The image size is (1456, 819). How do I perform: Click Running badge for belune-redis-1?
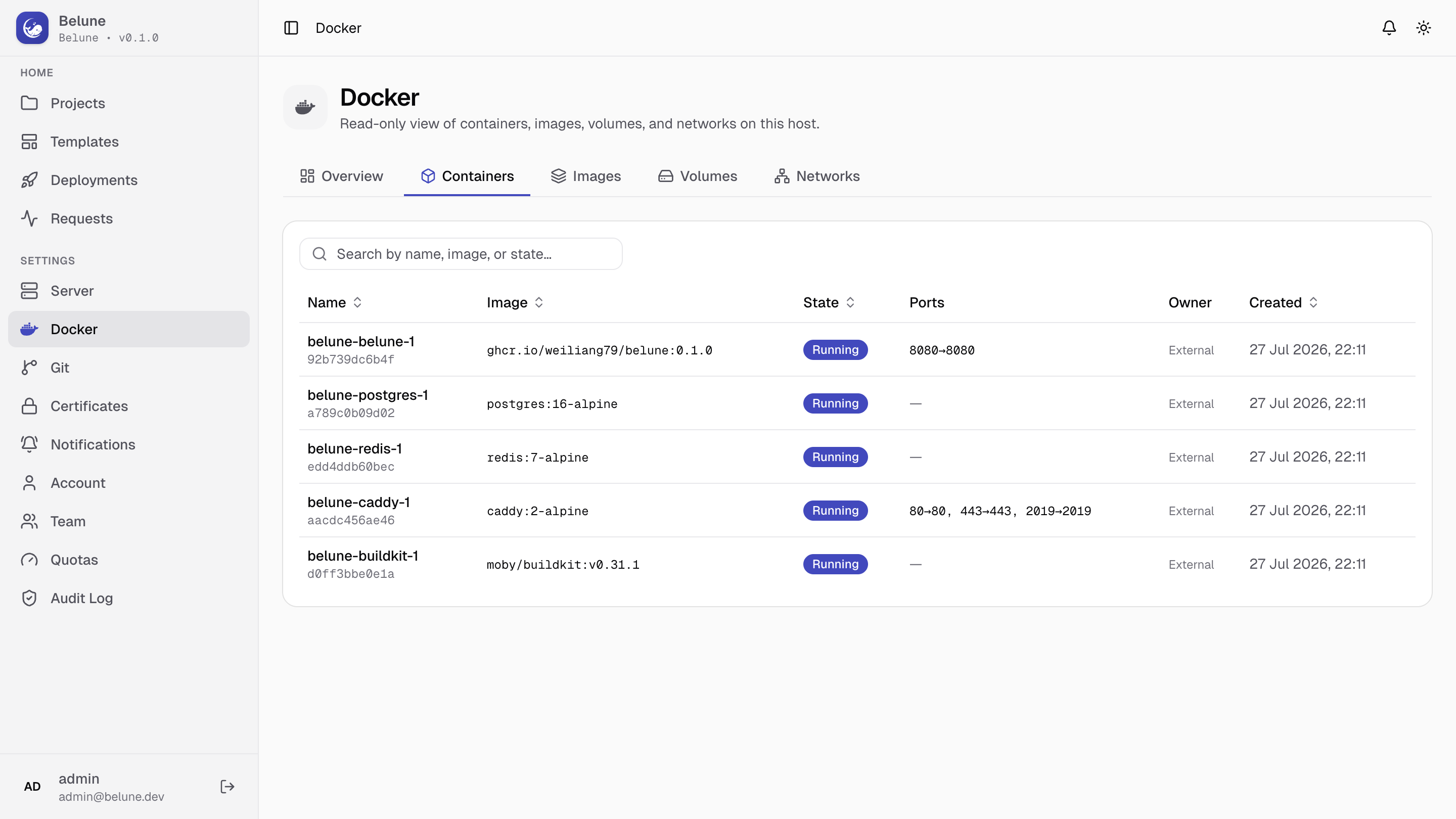tap(835, 457)
